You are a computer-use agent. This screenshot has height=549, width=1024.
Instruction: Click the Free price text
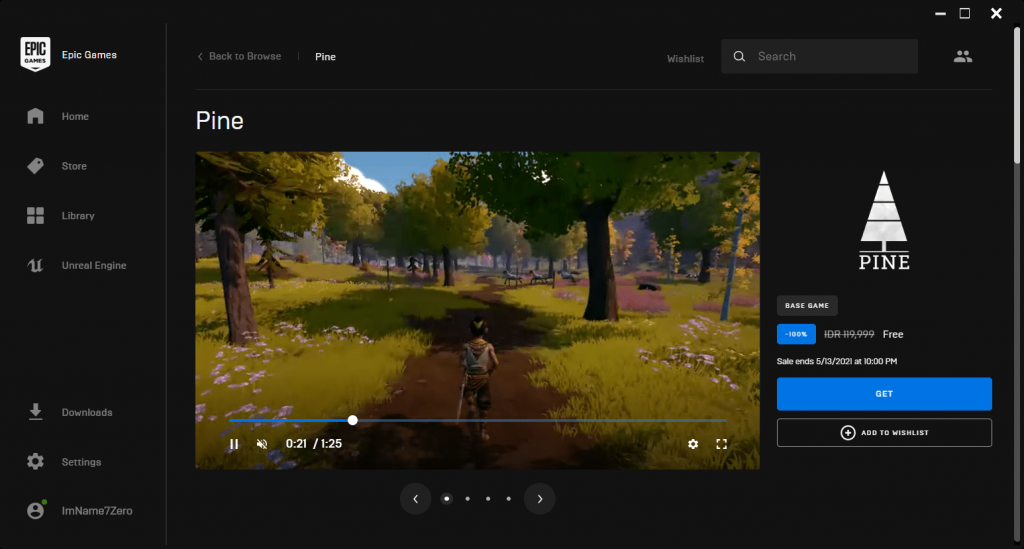[x=893, y=334]
